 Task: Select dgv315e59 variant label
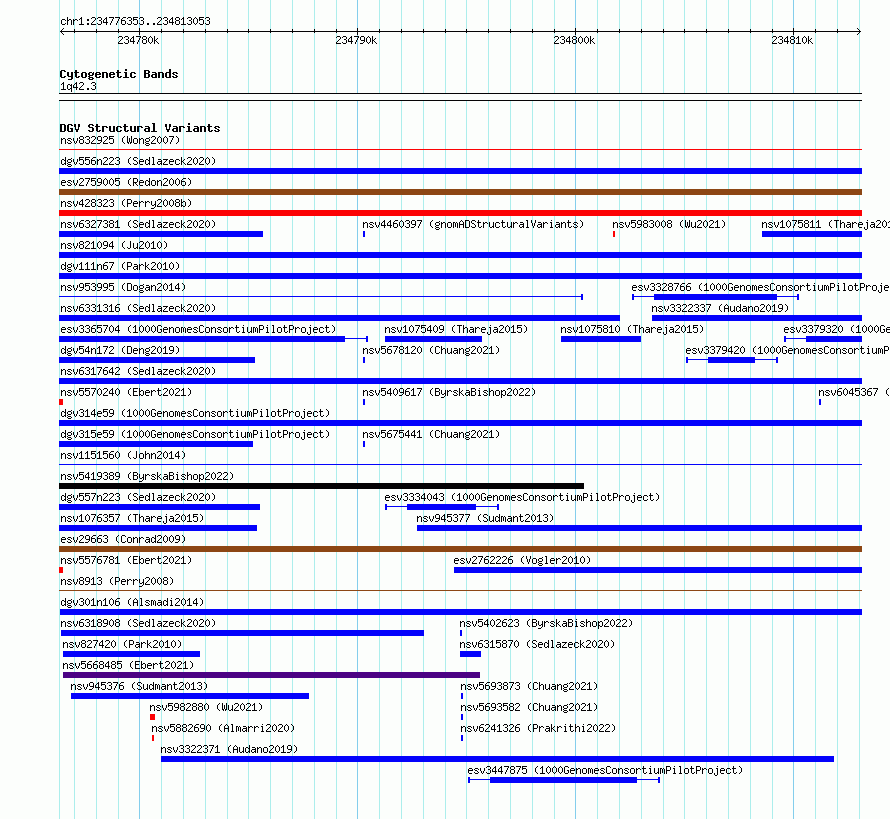(195, 434)
